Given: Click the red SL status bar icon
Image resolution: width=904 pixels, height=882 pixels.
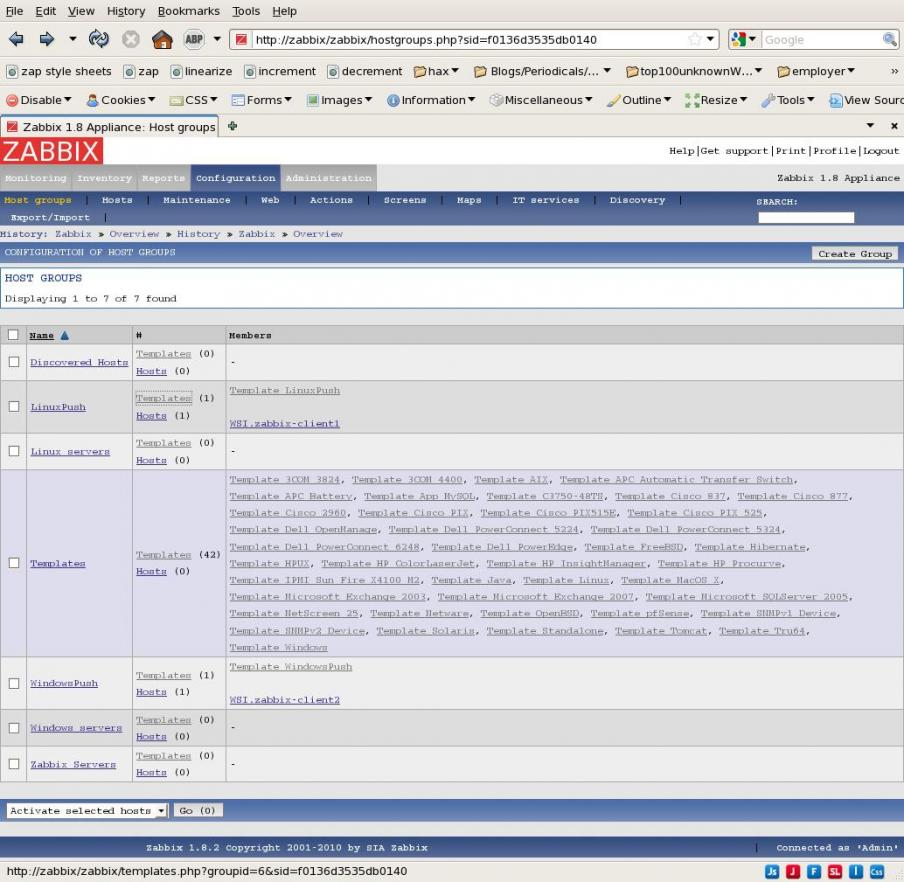Looking at the screenshot, I should pyautogui.click(x=834, y=871).
